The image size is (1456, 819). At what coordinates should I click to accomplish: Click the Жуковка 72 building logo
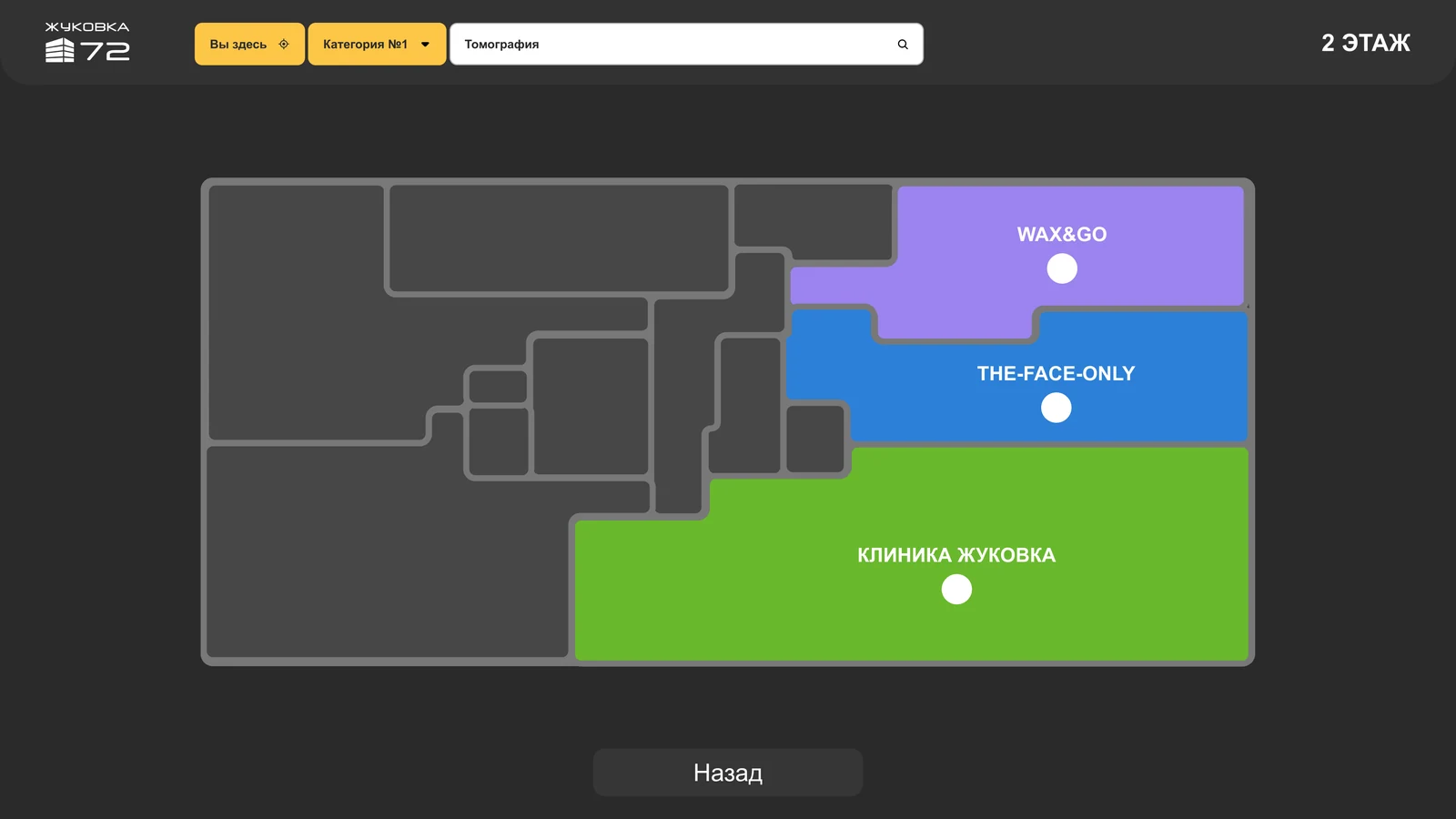(x=87, y=42)
